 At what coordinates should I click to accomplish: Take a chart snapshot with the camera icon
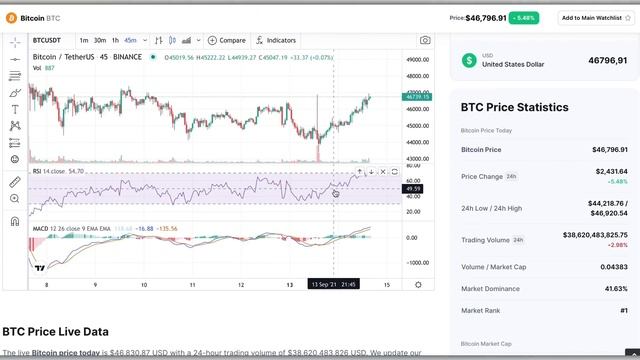pos(425,40)
